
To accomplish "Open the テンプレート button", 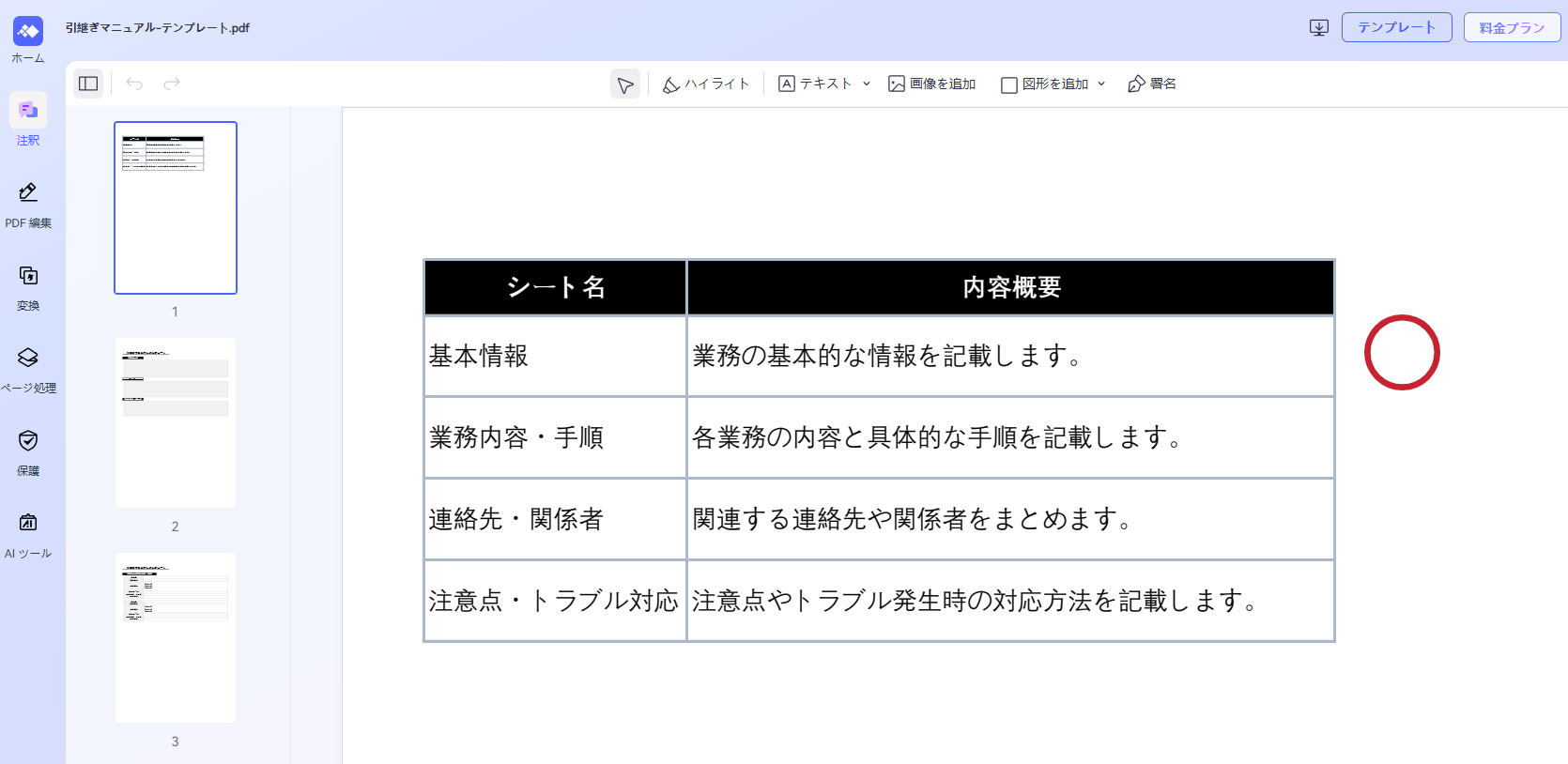I will pyautogui.click(x=1397, y=27).
